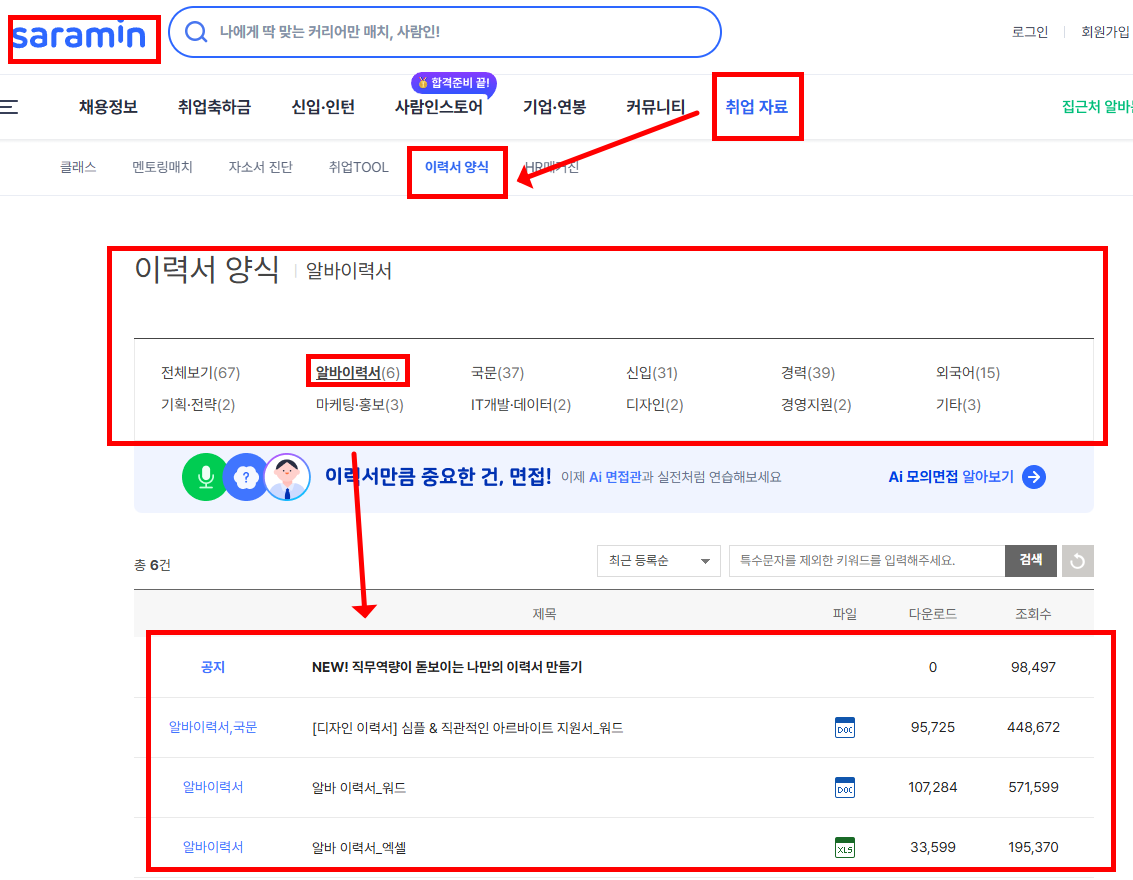Open 취업 자료 menu

click(757, 107)
